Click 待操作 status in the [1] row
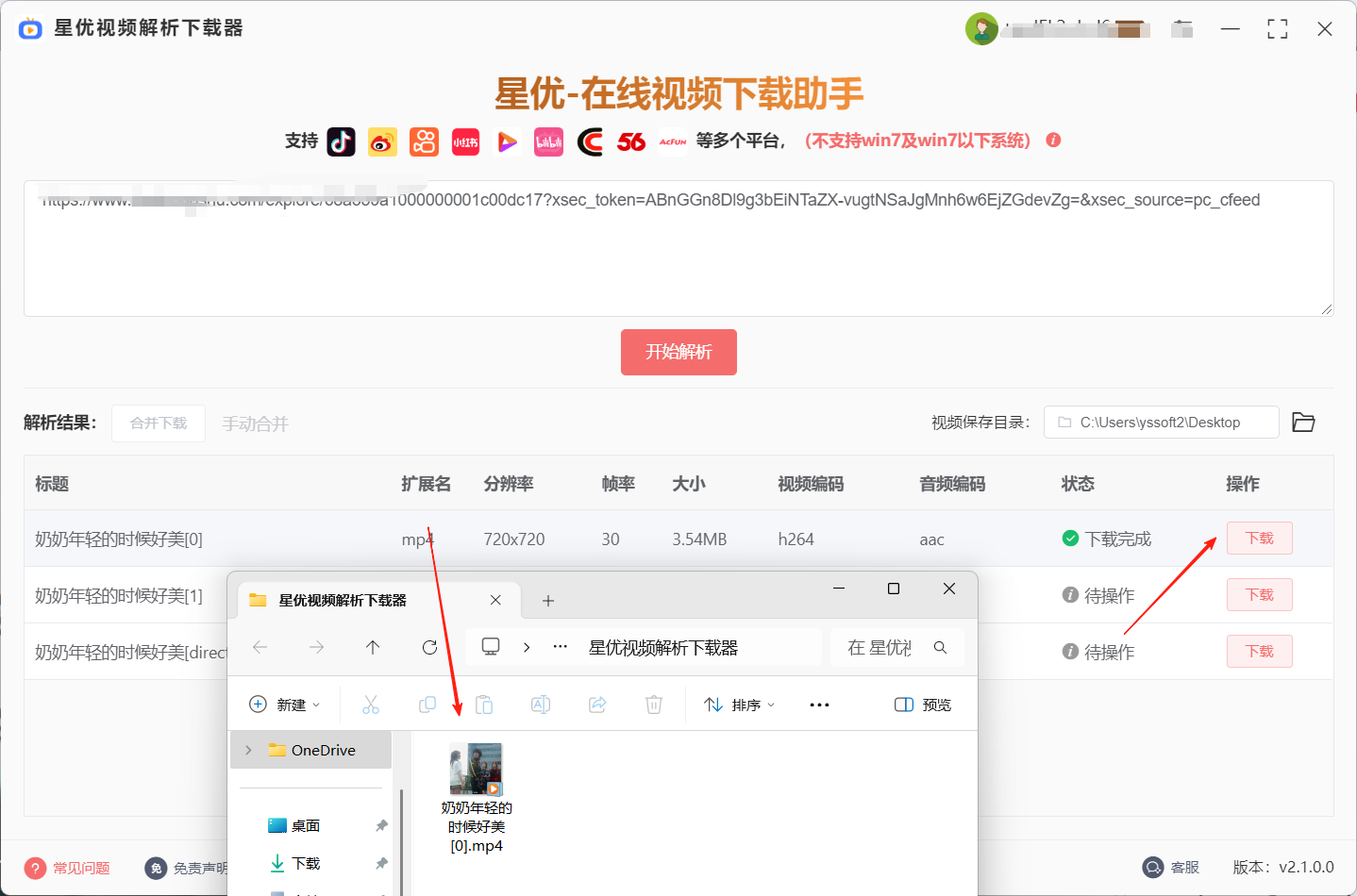The image size is (1357, 896). click(1109, 595)
